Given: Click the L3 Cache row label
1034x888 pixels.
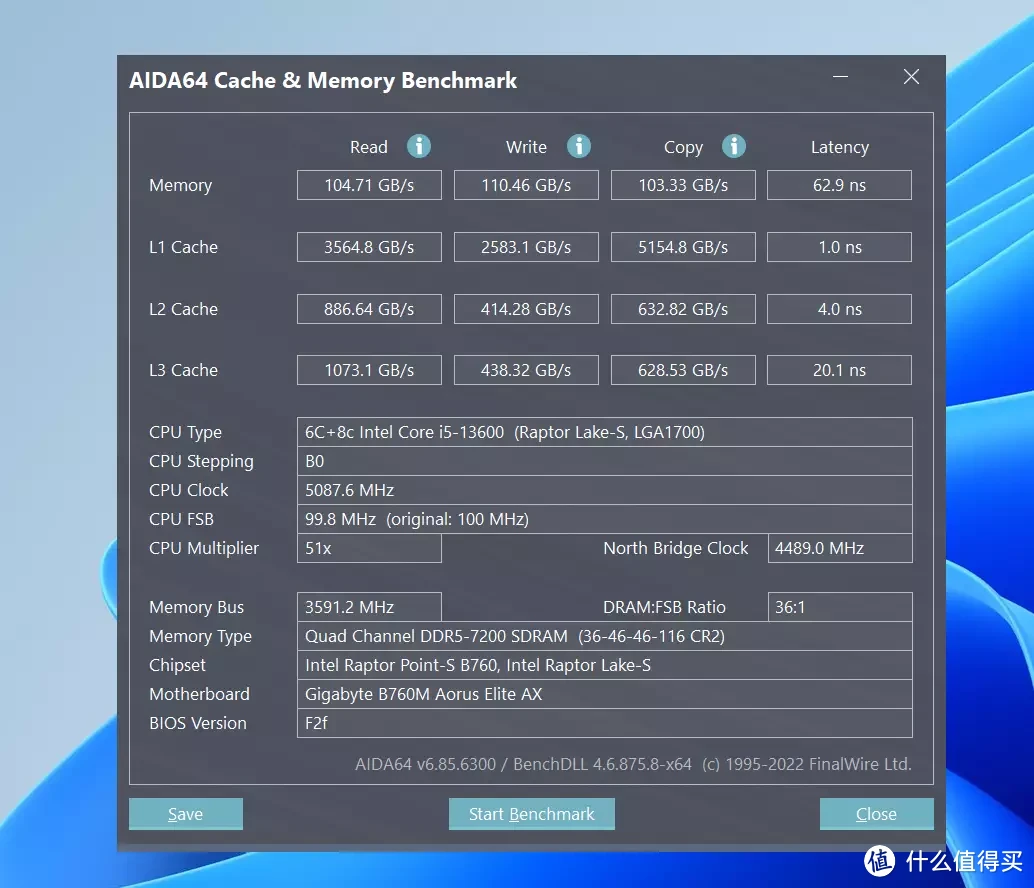Looking at the screenshot, I should click(x=183, y=370).
